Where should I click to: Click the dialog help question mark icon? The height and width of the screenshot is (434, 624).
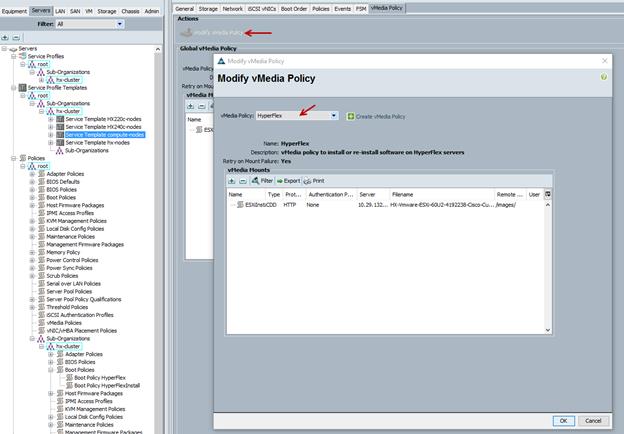604,77
